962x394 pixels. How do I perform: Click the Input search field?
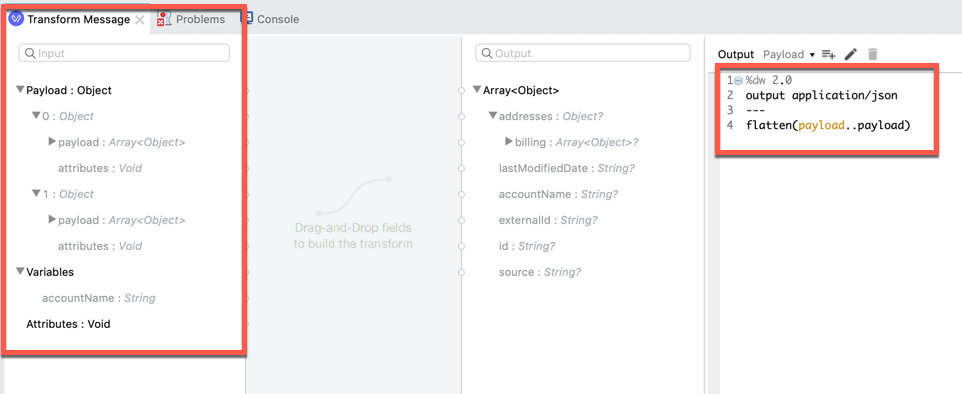coord(124,53)
